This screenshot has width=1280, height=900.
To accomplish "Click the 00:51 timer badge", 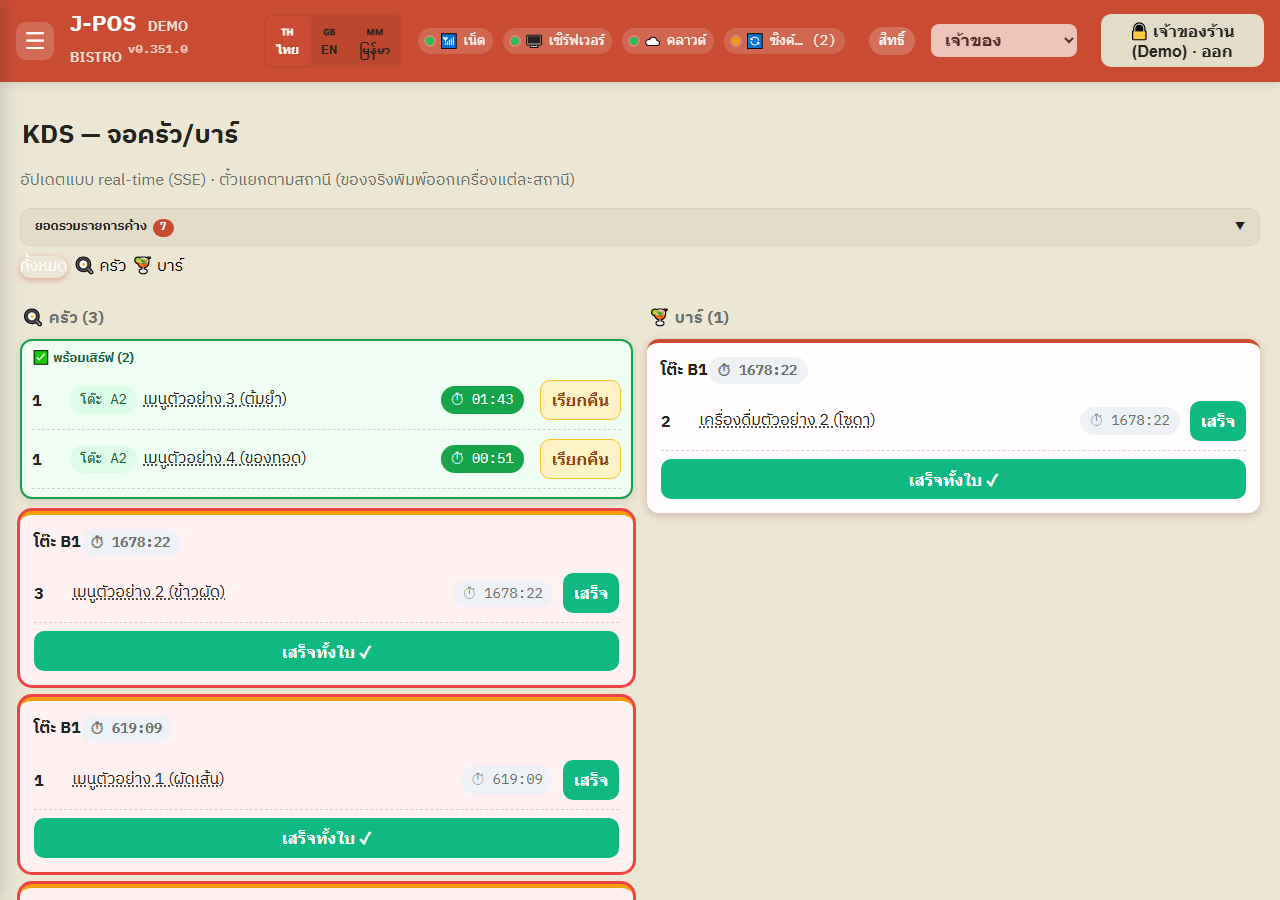I will click(x=482, y=459).
